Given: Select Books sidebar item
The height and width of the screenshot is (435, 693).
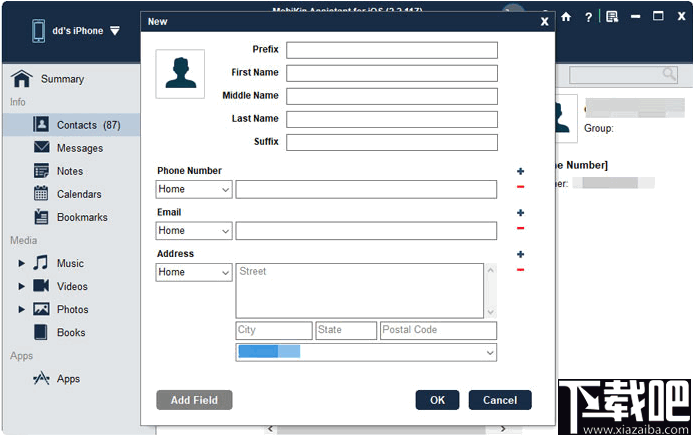Looking at the screenshot, I should (x=72, y=332).
